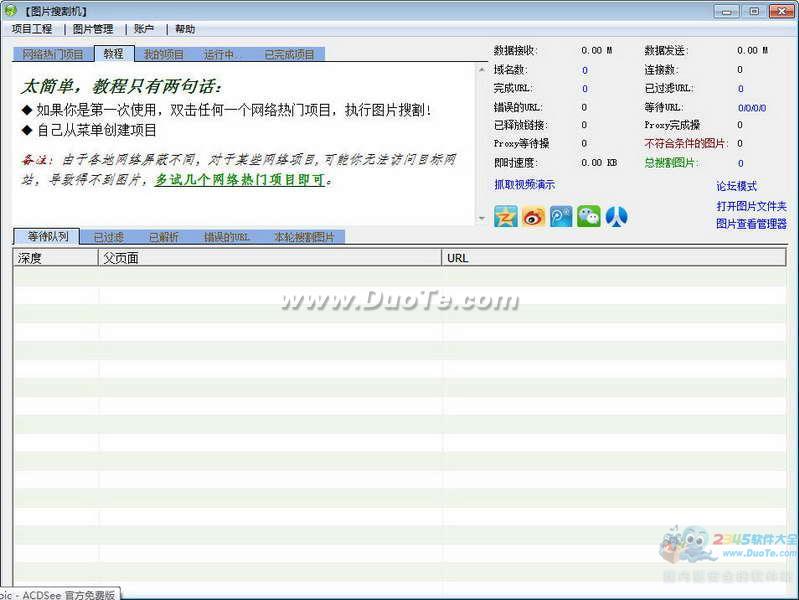Launch 图片查看管理器 link

[751, 224]
